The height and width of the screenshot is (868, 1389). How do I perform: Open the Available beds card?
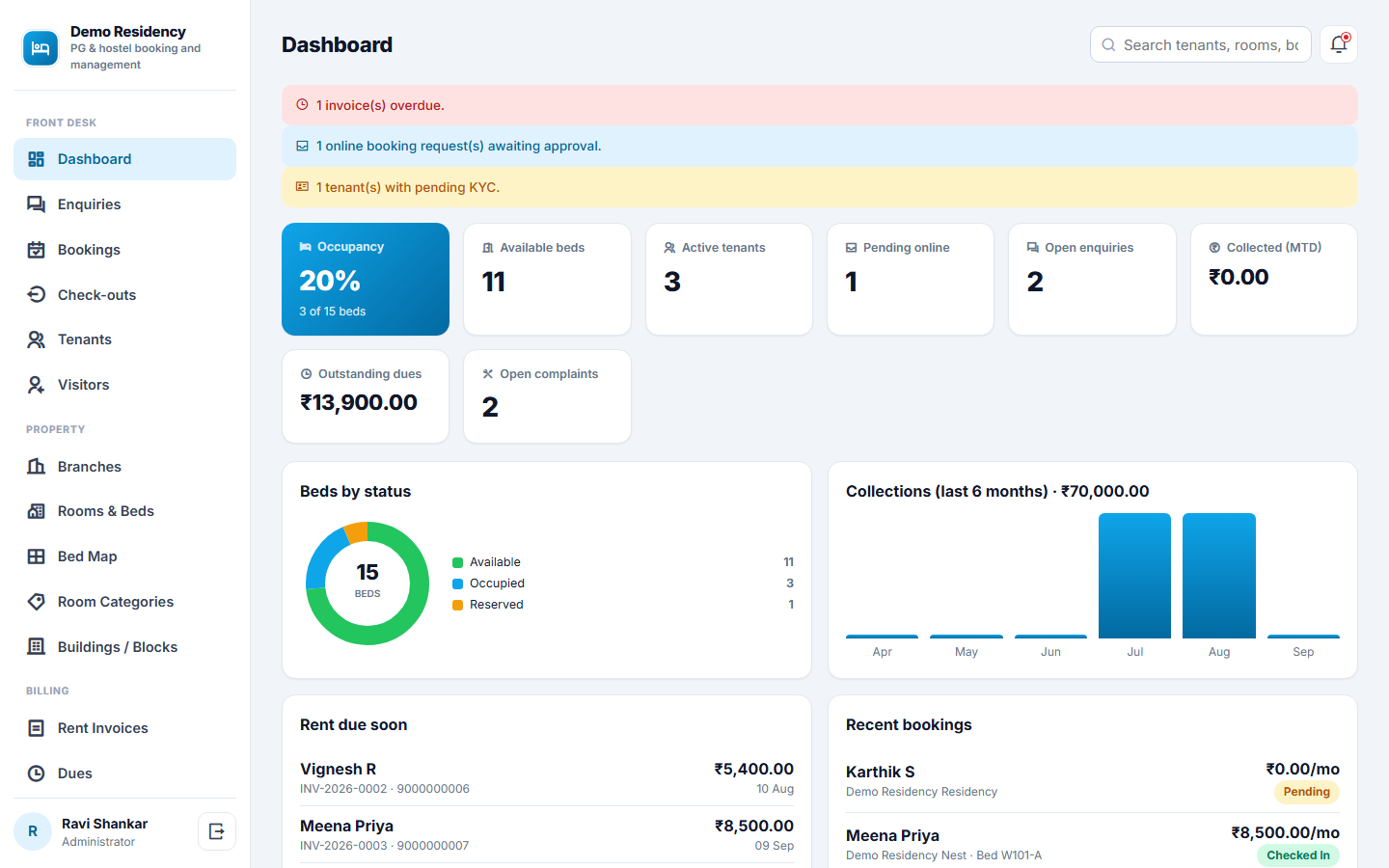(547, 280)
